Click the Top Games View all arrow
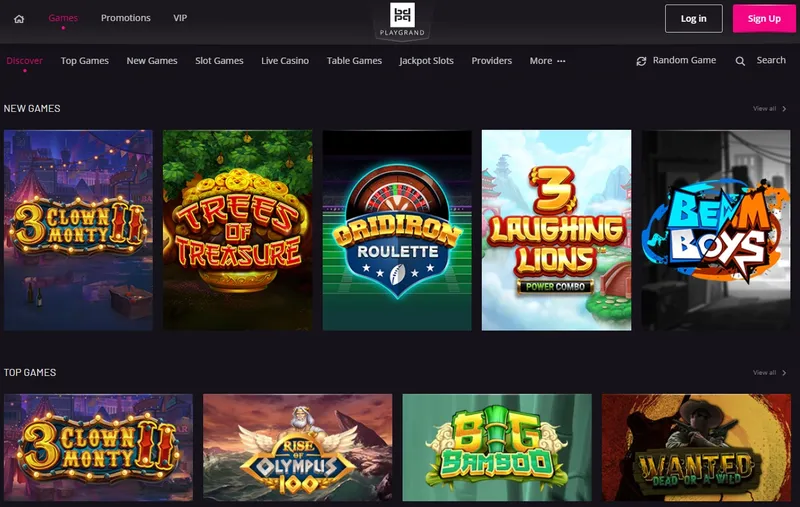This screenshot has width=800, height=507. (x=784, y=373)
